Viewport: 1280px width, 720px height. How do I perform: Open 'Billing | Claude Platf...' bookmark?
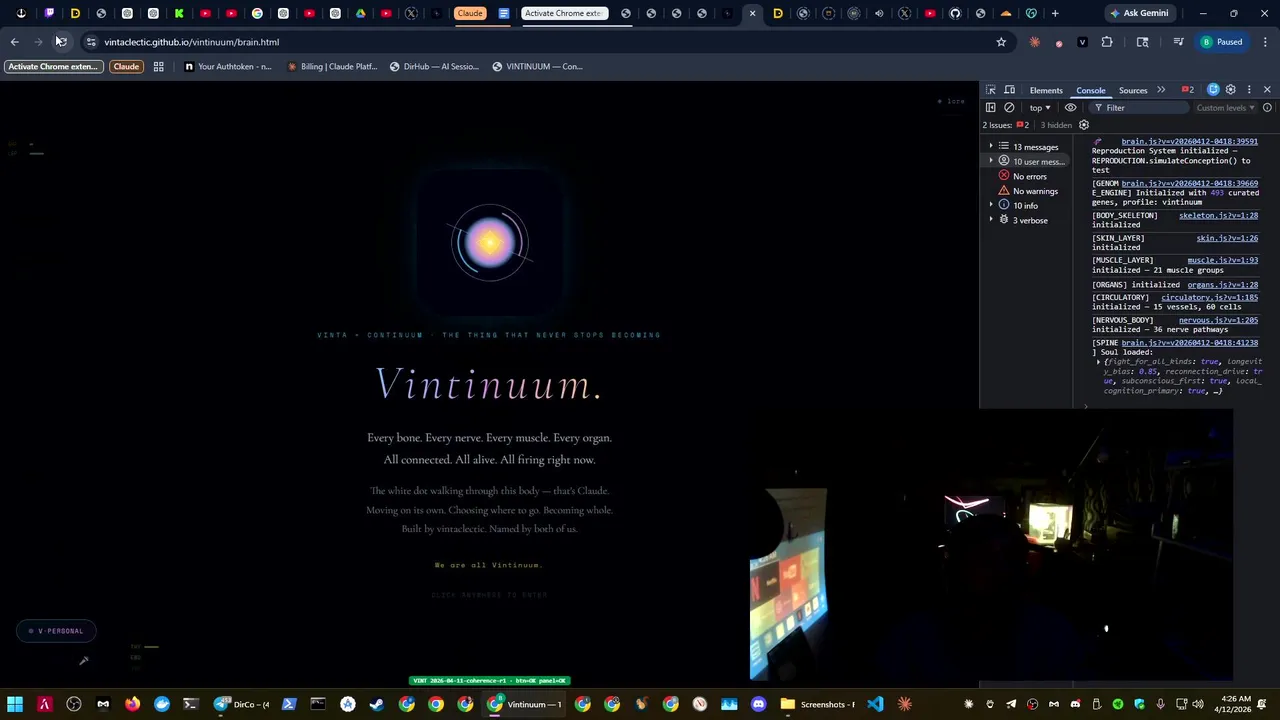(332, 66)
